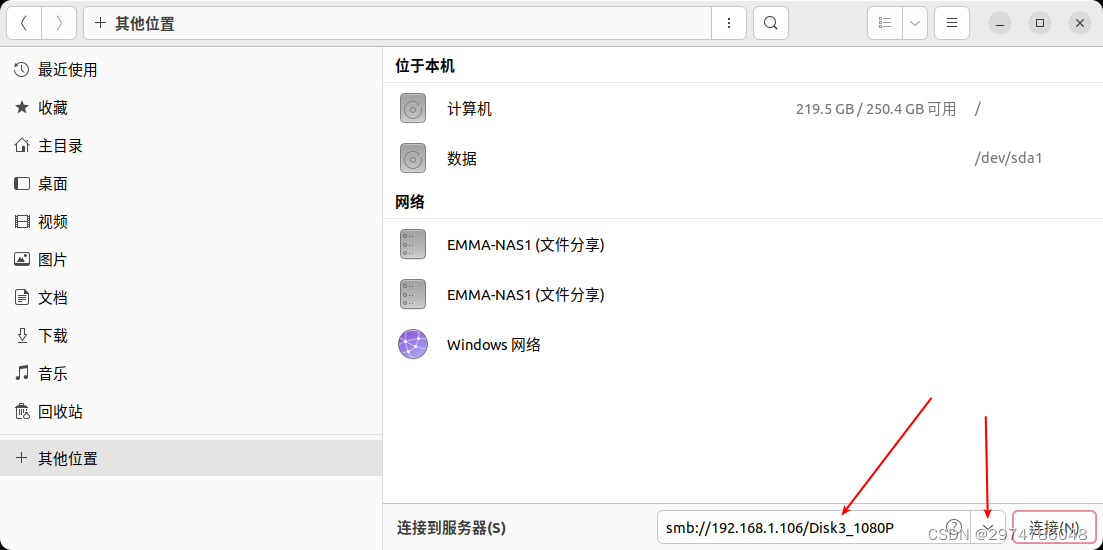Screen dimensions: 1103x550
Task: Select 收藏 starred items in the sidebar
Action: (191, 108)
